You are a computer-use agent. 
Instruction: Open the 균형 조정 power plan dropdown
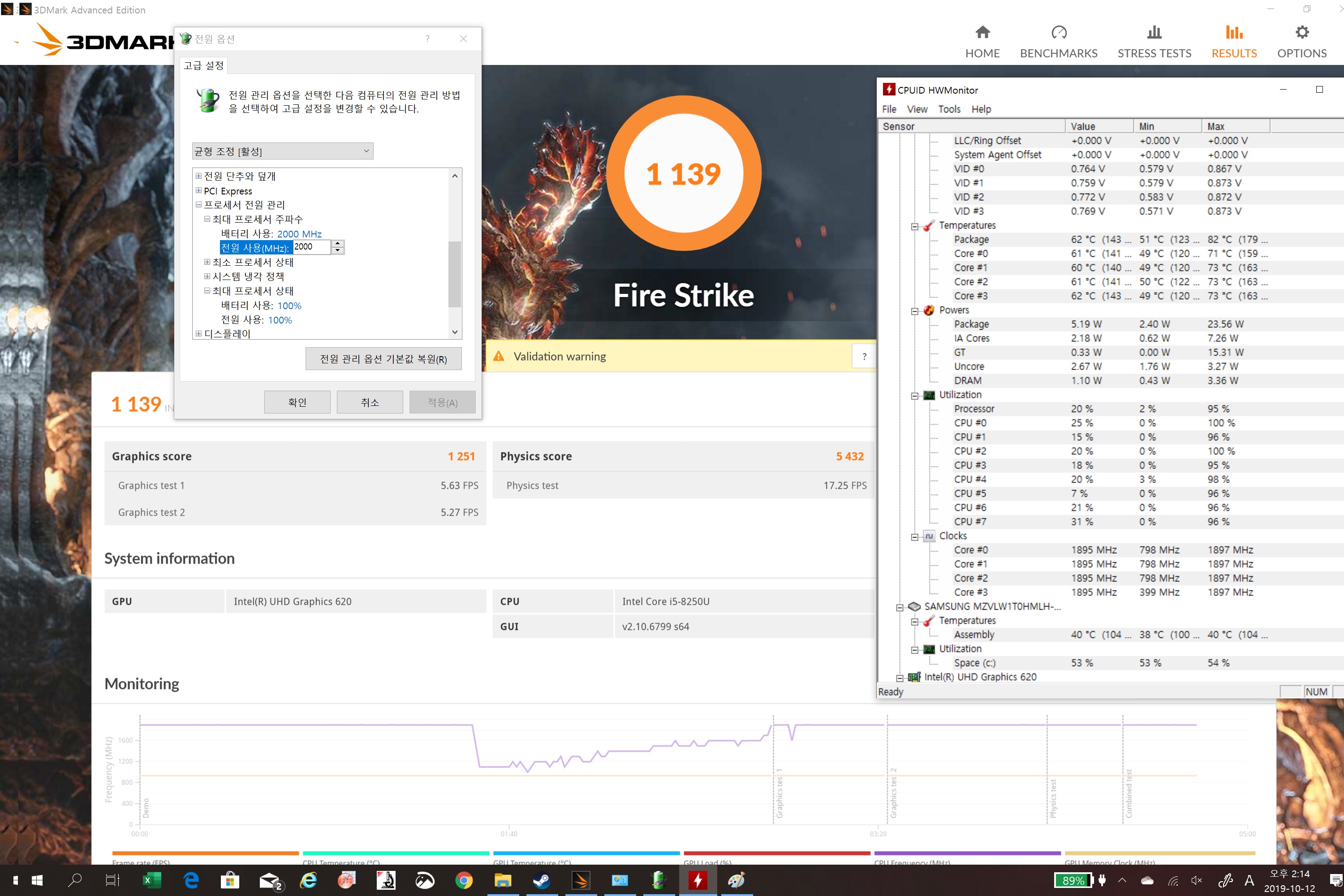point(282,151)
